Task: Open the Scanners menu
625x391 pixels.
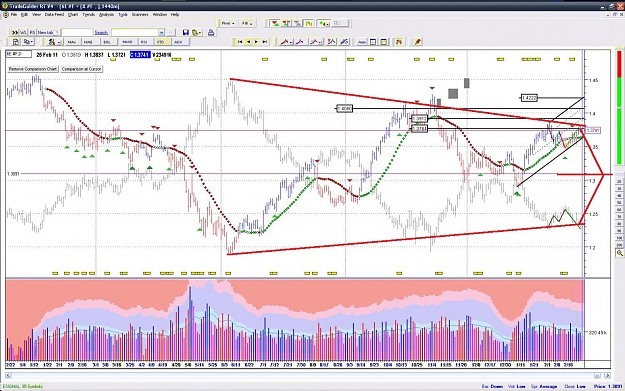Action: (x=140, y=14)
